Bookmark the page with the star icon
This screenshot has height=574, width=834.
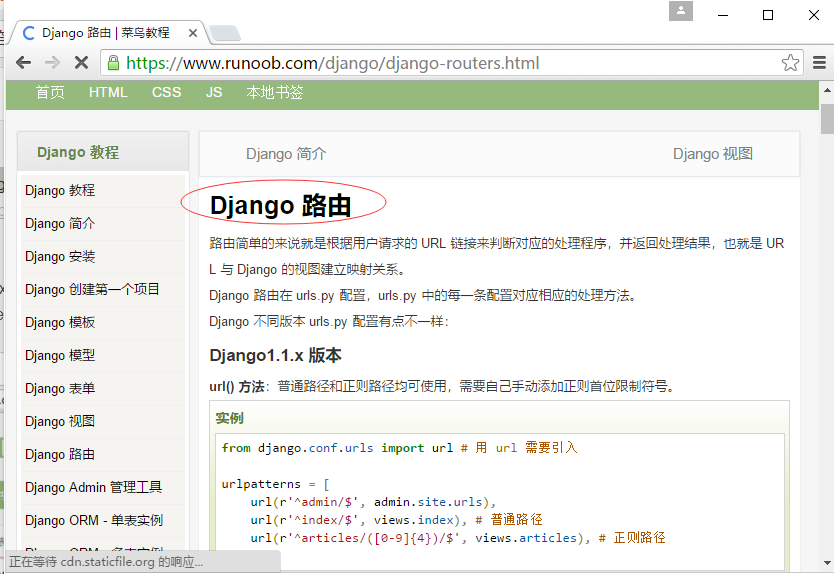[x=790, y=63]
